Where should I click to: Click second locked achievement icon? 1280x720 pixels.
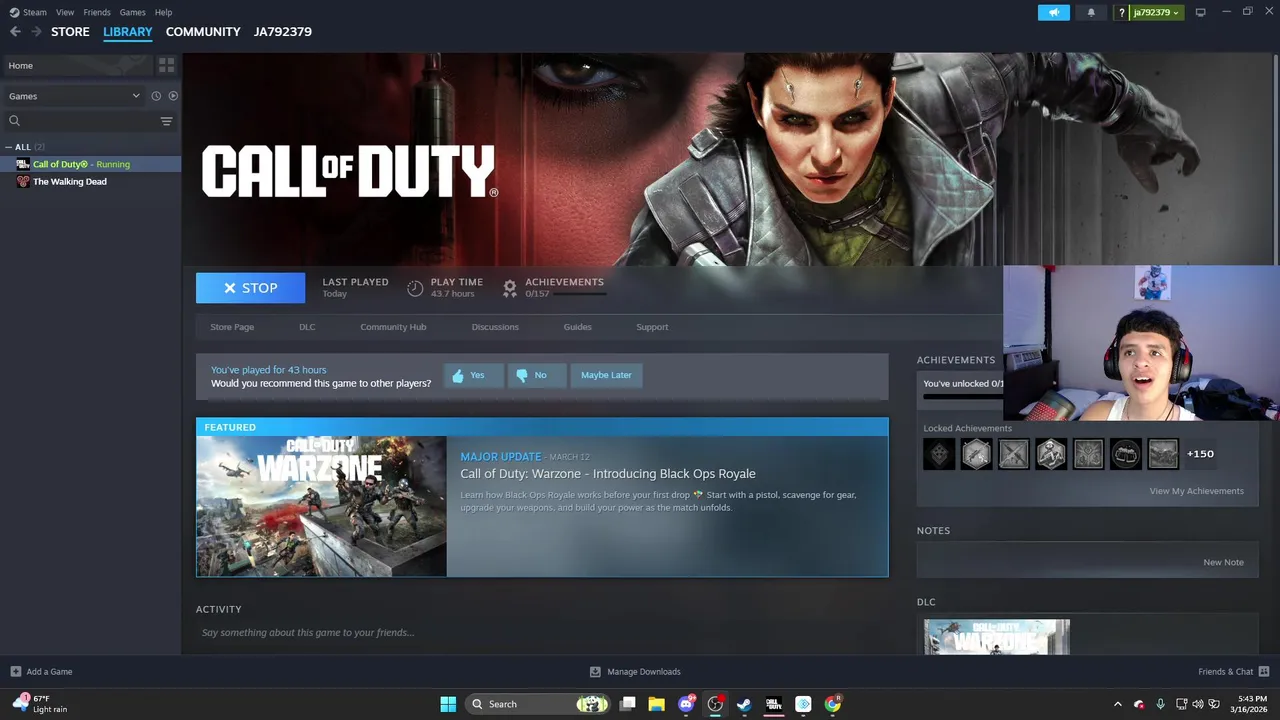[x=976, y=454]
